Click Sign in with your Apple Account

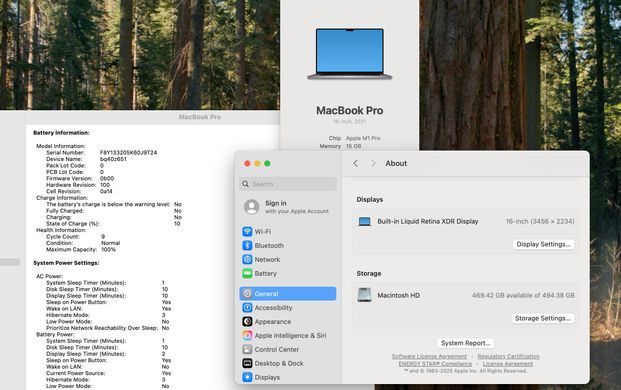pyautogui.click(x=288, y=207)
